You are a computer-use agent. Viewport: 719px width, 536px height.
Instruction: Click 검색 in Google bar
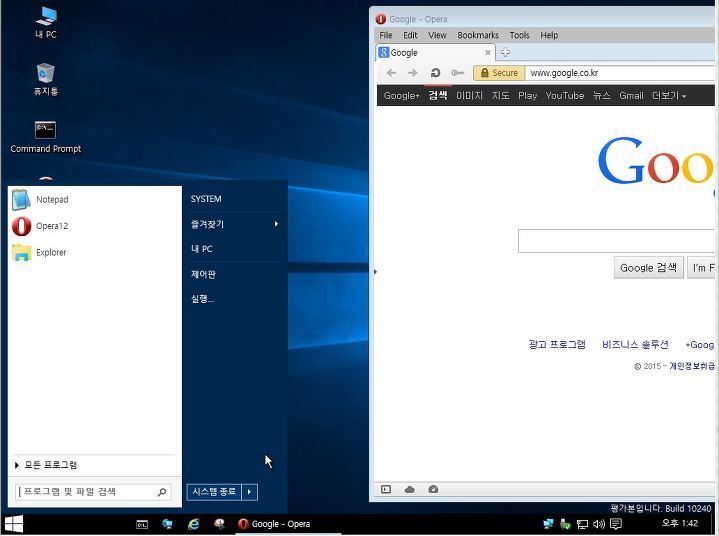(437, 96)
